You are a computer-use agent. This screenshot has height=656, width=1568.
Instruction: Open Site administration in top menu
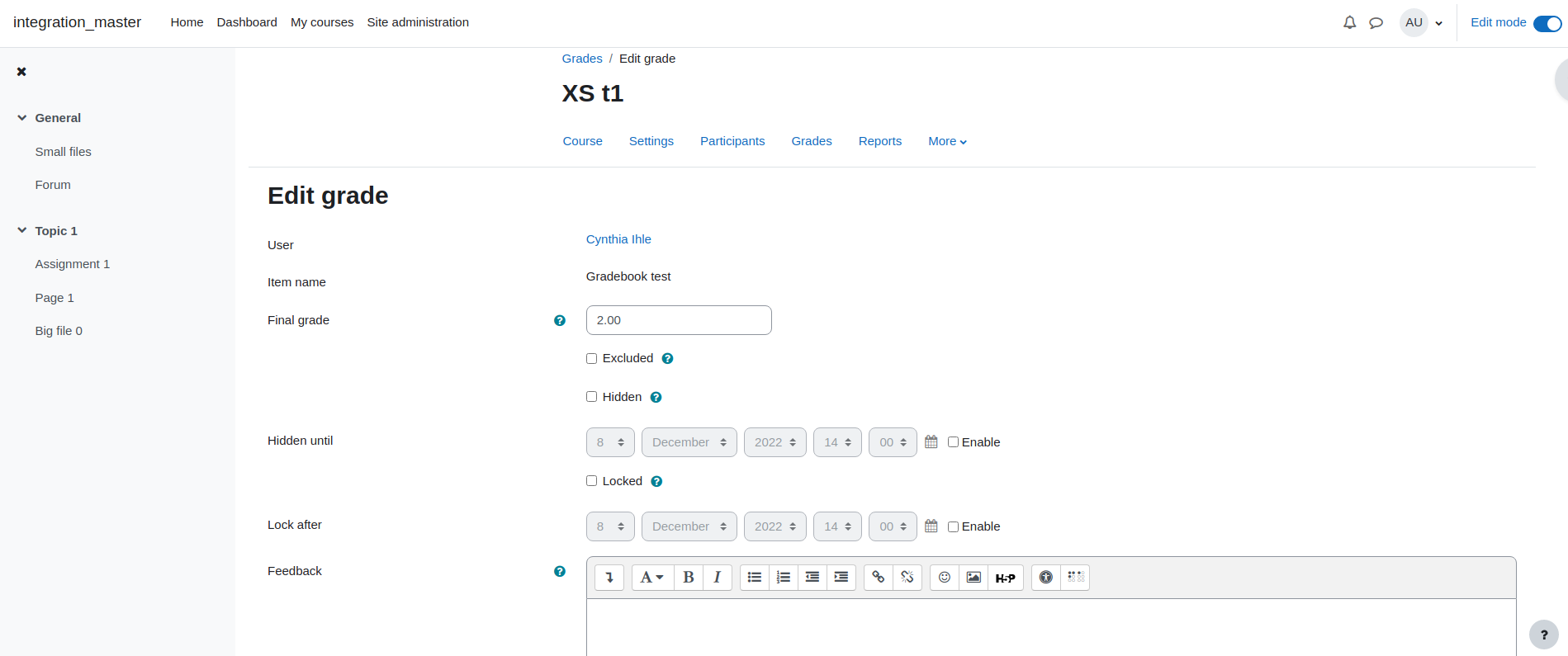coord(418,22)
